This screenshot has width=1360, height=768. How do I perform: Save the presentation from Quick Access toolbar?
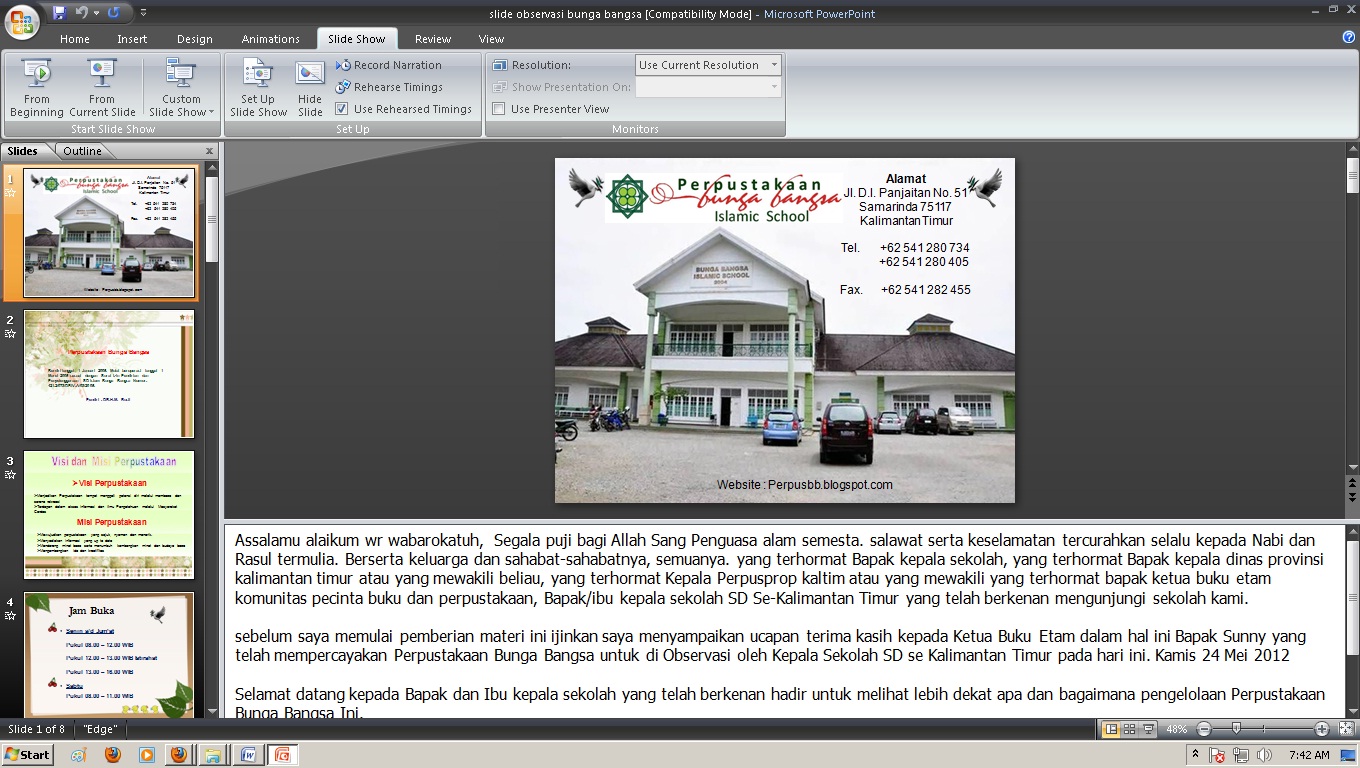pos(59,13)
